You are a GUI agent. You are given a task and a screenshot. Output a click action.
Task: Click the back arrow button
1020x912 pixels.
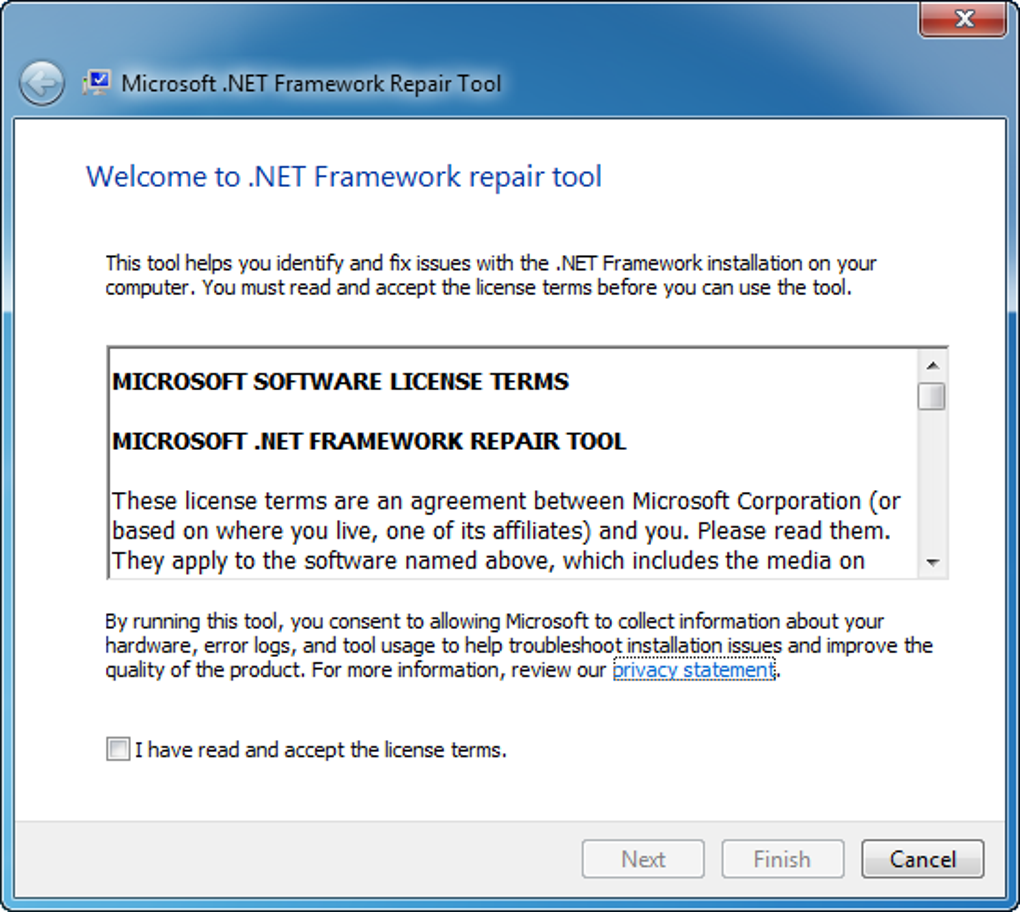click(42, 84)
